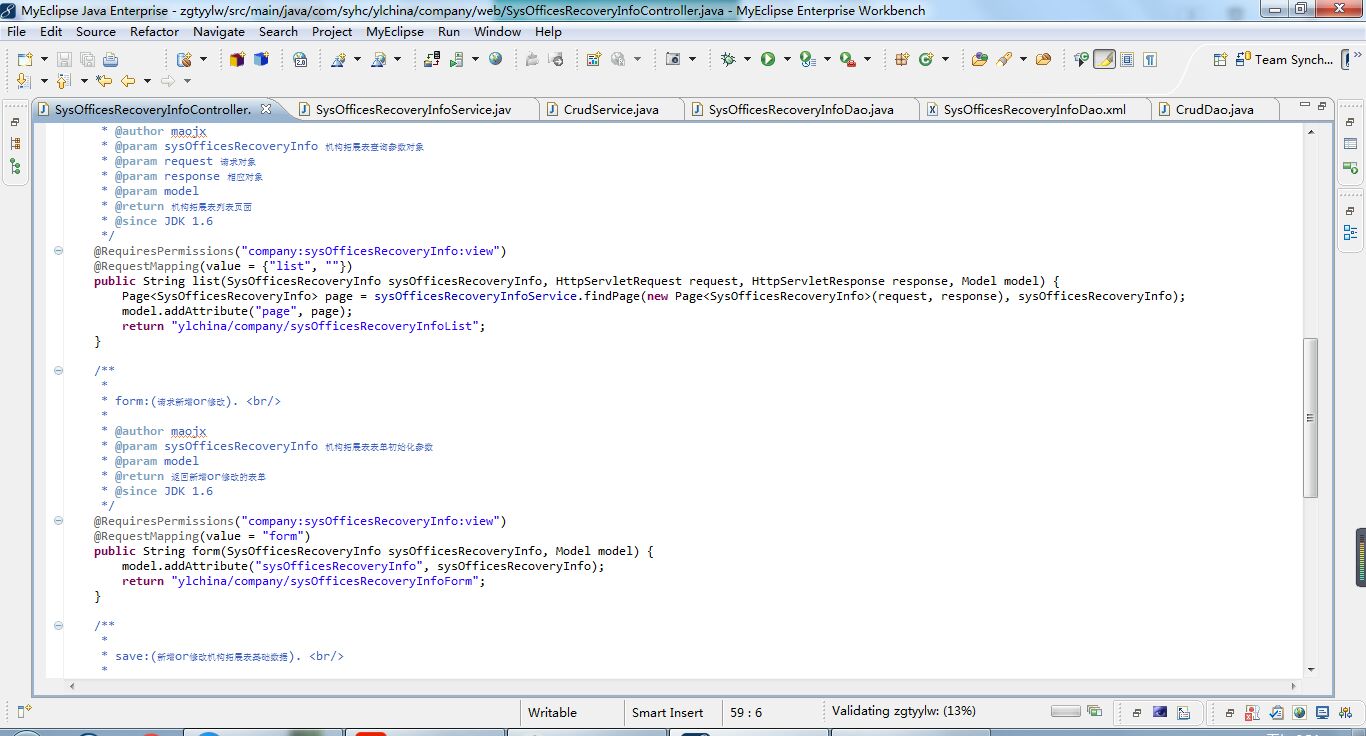This screenshot has width=1366, height=736.
Task: Click the Open Type folder icon
Action: (x=979, y=60)
